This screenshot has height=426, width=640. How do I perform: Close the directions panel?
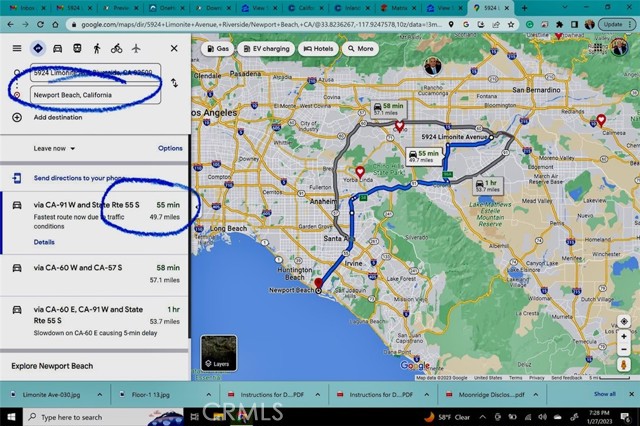(x=174, y=48)
